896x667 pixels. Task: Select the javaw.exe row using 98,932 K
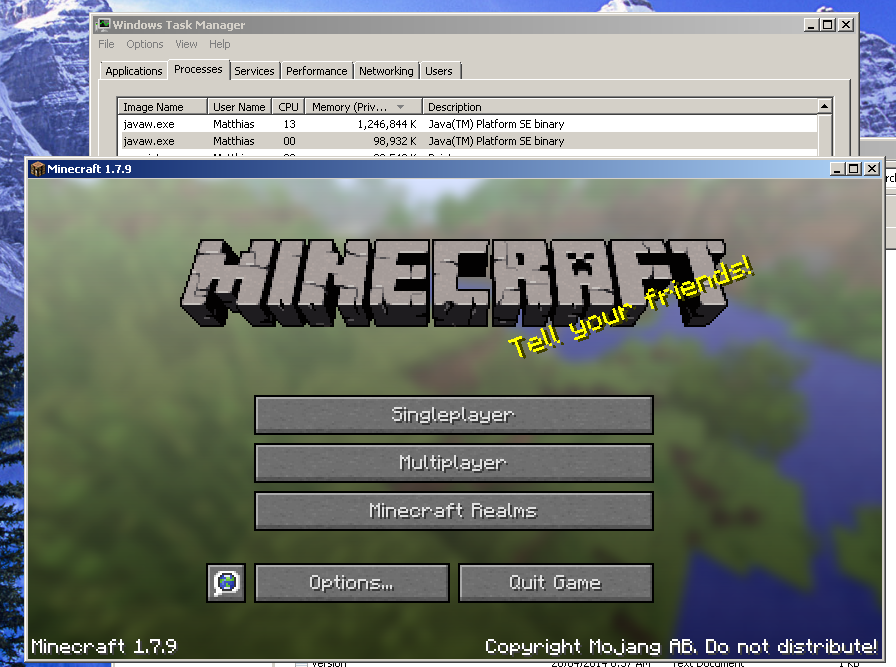[468, 141]
